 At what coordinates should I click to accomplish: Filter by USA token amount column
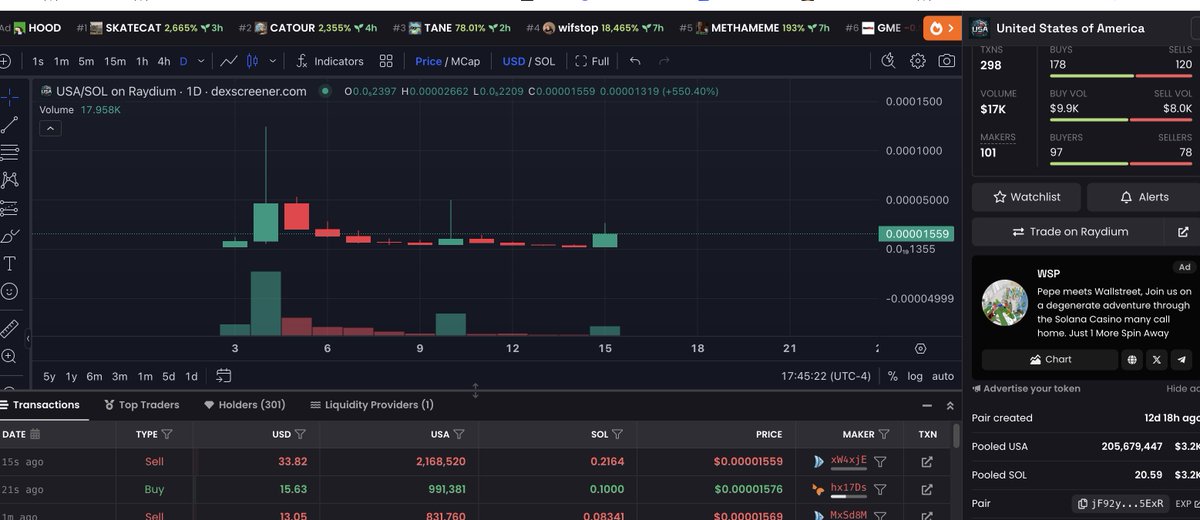[x=459, y=434]
